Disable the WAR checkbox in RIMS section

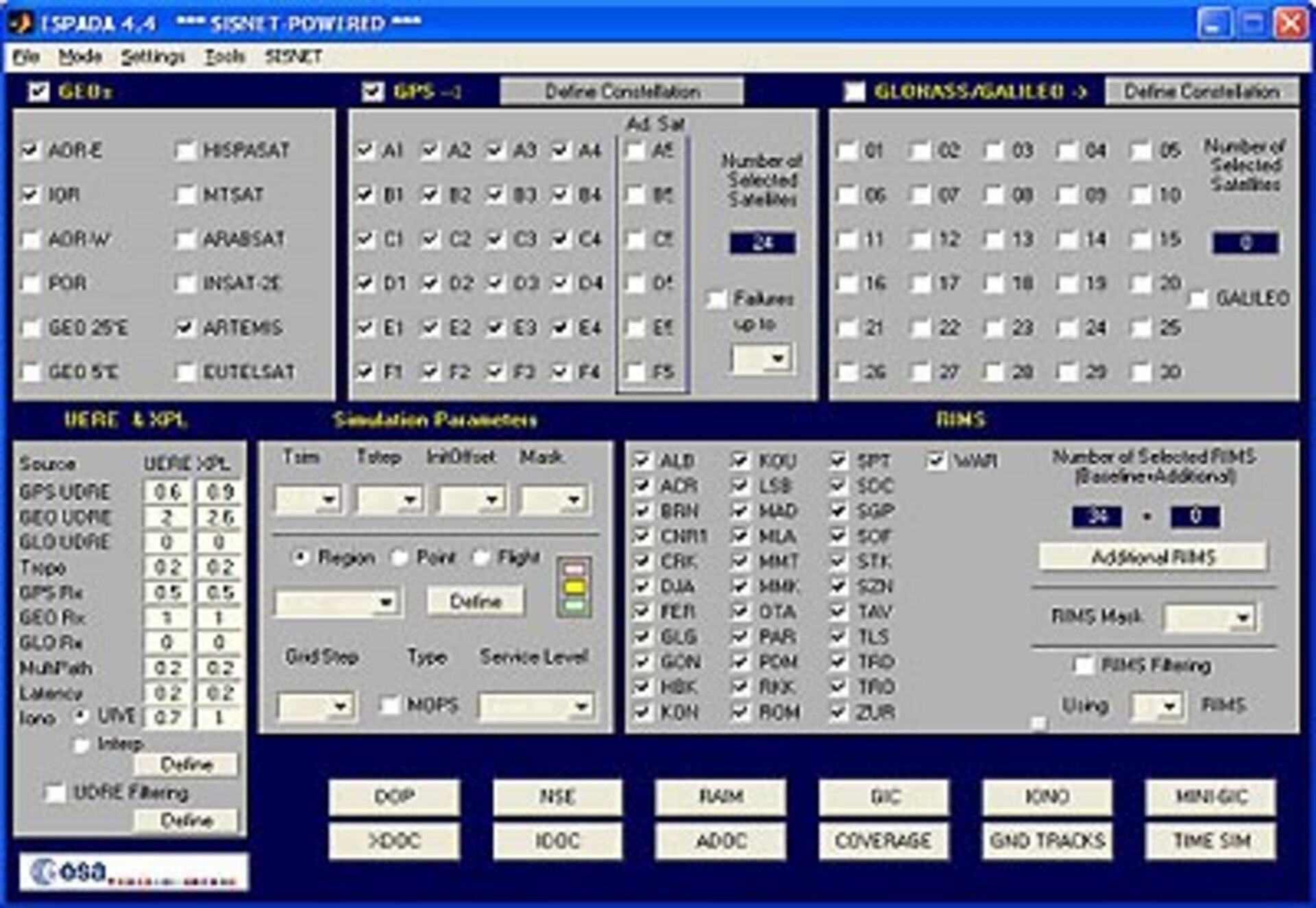tap(936, 461)
